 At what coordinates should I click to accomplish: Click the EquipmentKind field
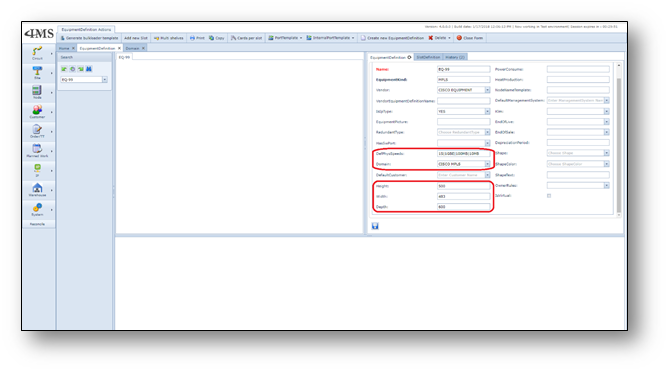[x=464, y=79]
